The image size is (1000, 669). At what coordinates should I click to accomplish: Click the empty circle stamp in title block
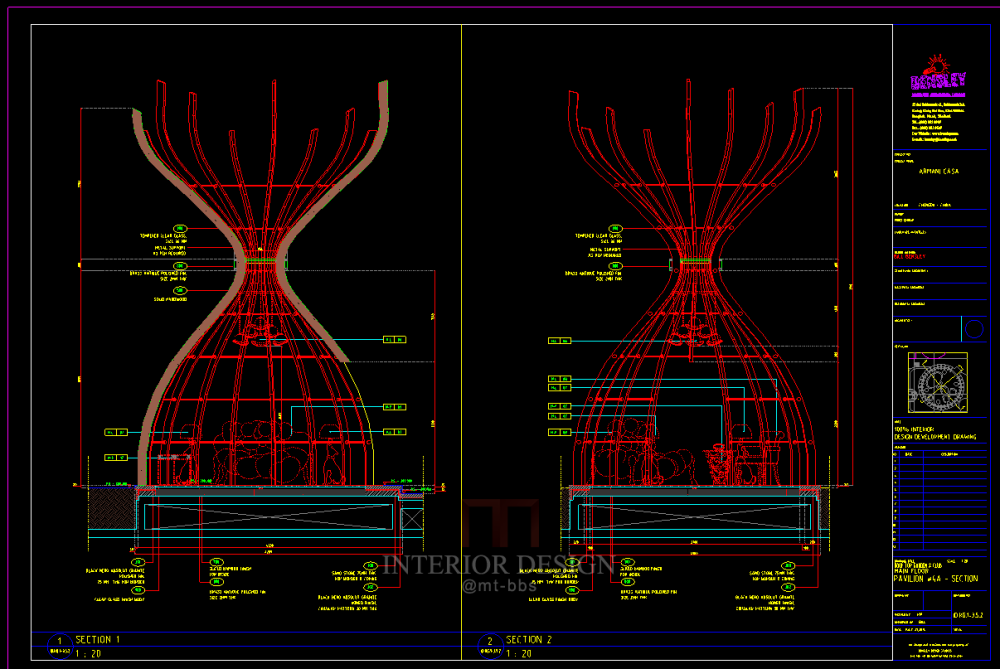(x=974, y=329)
